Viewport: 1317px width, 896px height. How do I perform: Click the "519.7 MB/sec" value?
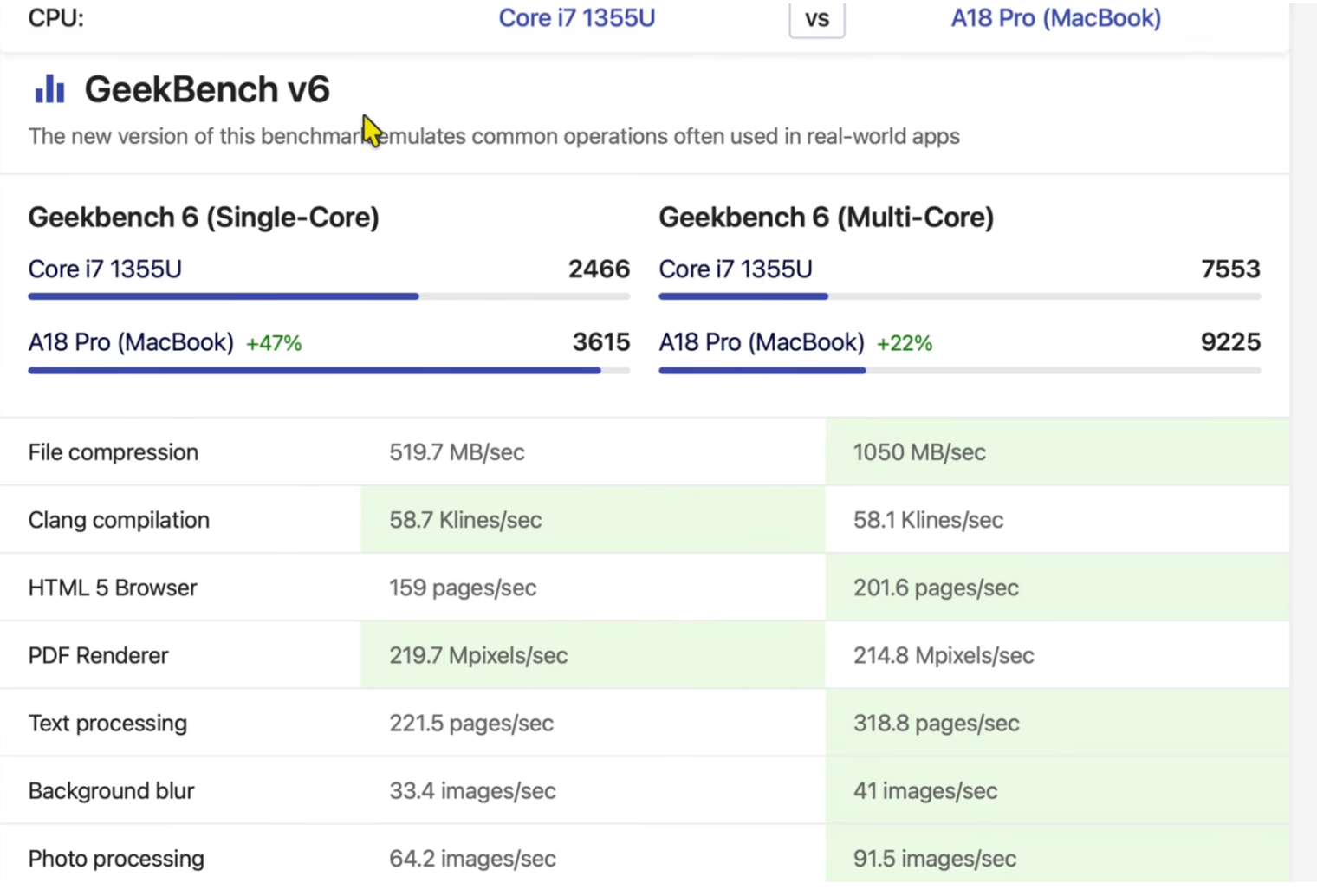coord(457,452)
